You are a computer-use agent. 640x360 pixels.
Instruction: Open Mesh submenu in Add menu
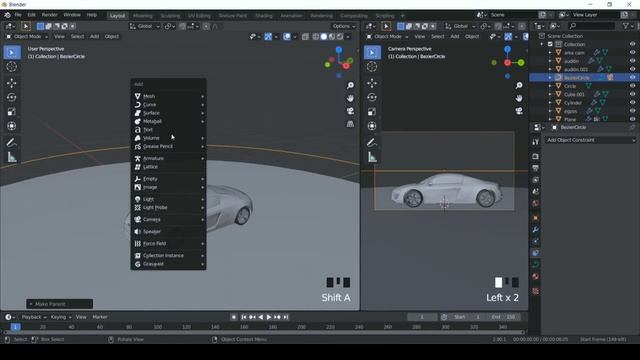point(168,96)
